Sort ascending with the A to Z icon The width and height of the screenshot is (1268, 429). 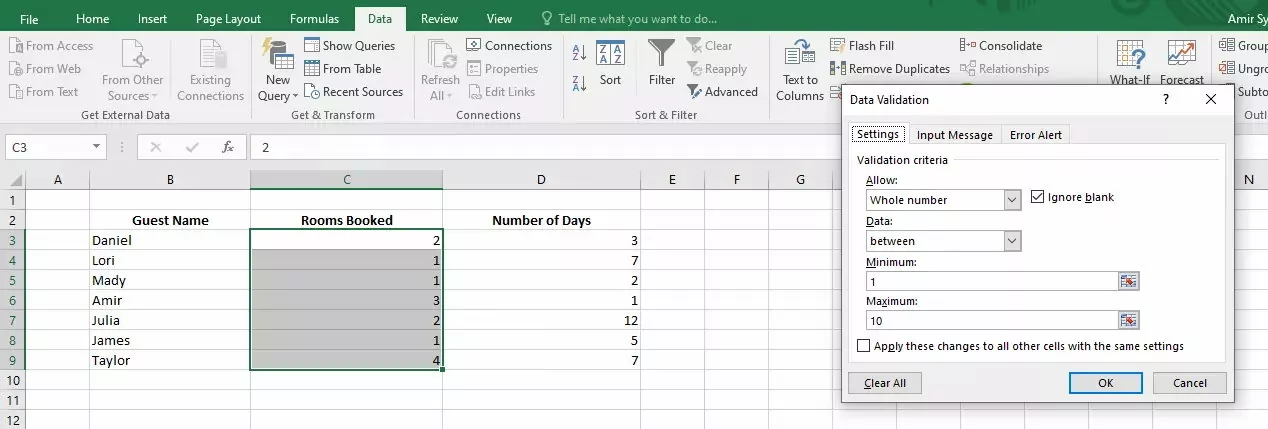coord(579,53)
